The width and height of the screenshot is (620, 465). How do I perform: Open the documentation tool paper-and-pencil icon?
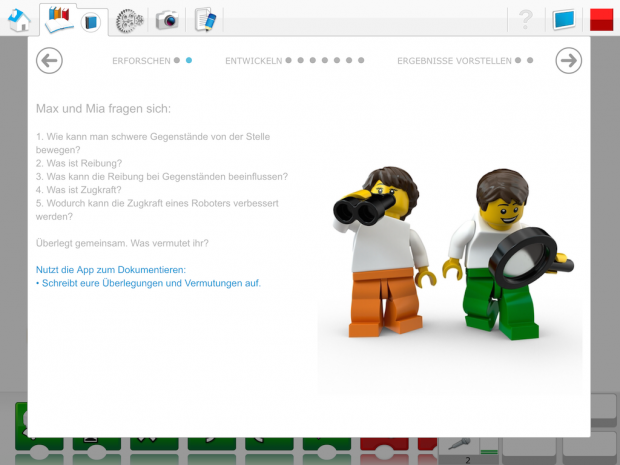205,19
